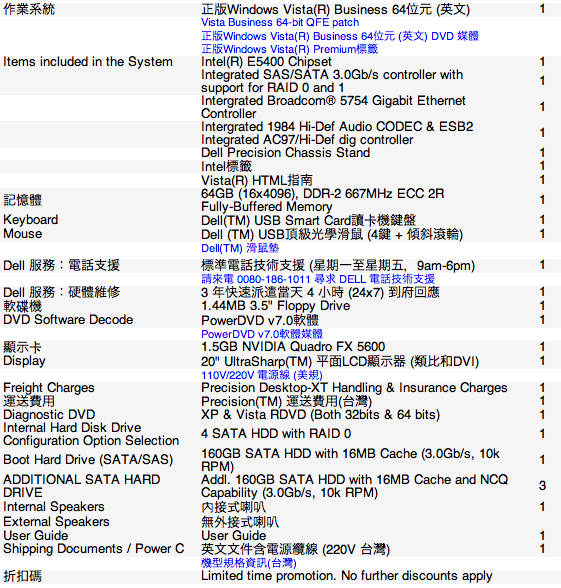This screenshot has width=561, height=588.
Task: Select the 'Intel標籤' entry
Action: [x=226, y=166]
